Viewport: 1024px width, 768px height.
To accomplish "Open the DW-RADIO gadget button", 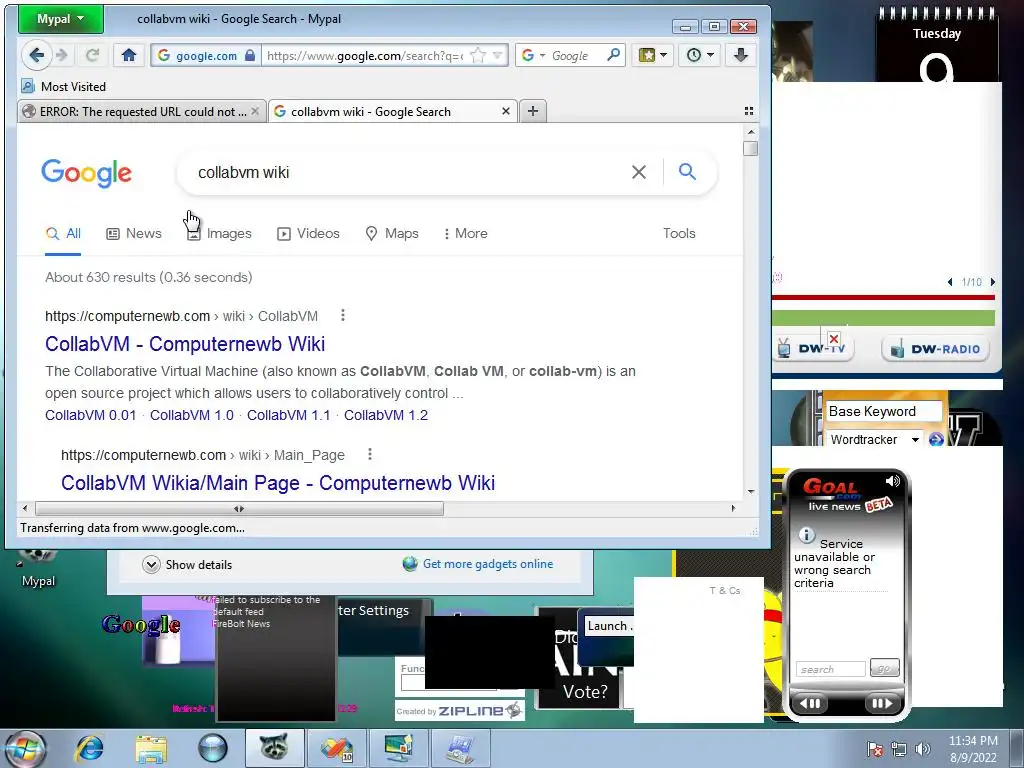I will (x=935, y=349).
